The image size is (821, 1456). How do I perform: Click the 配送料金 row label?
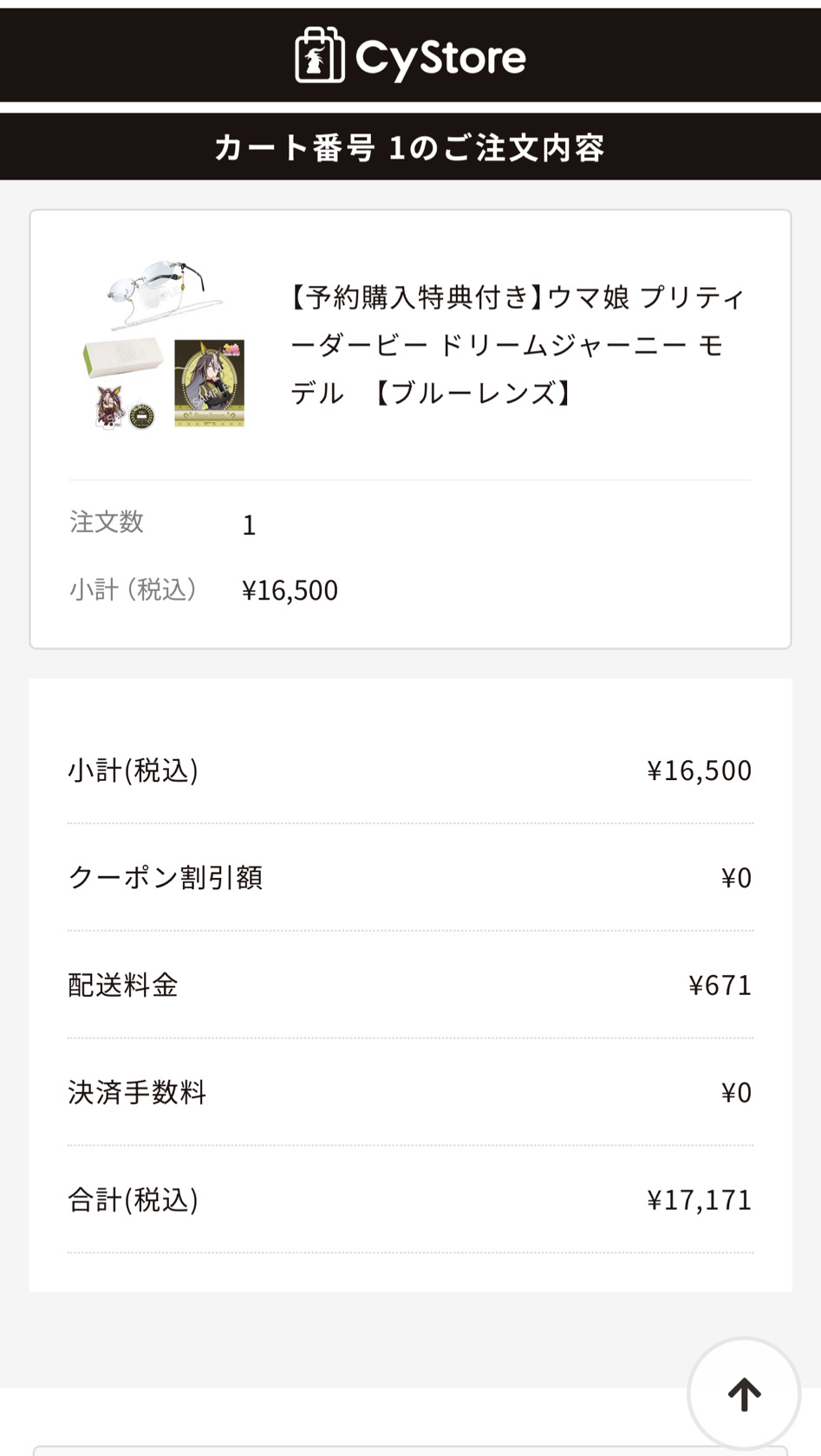[x=122, y=985]
